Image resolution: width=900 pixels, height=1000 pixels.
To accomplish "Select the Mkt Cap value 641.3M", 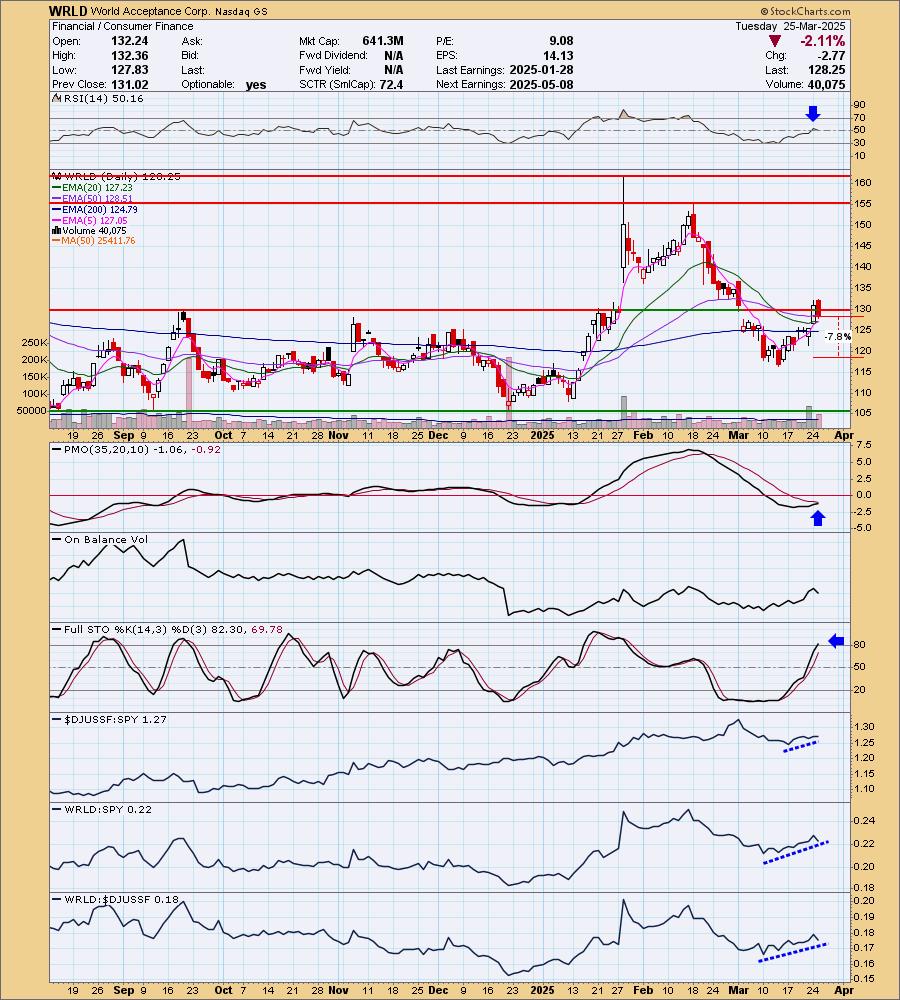I will [x=383, y=41].
